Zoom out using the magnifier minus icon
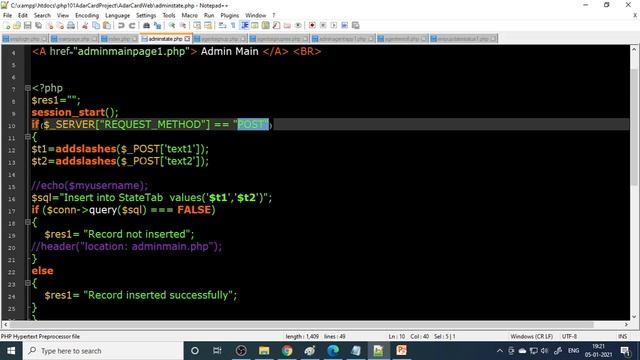Screen dimensions: 640x360 tap(183, 25)
